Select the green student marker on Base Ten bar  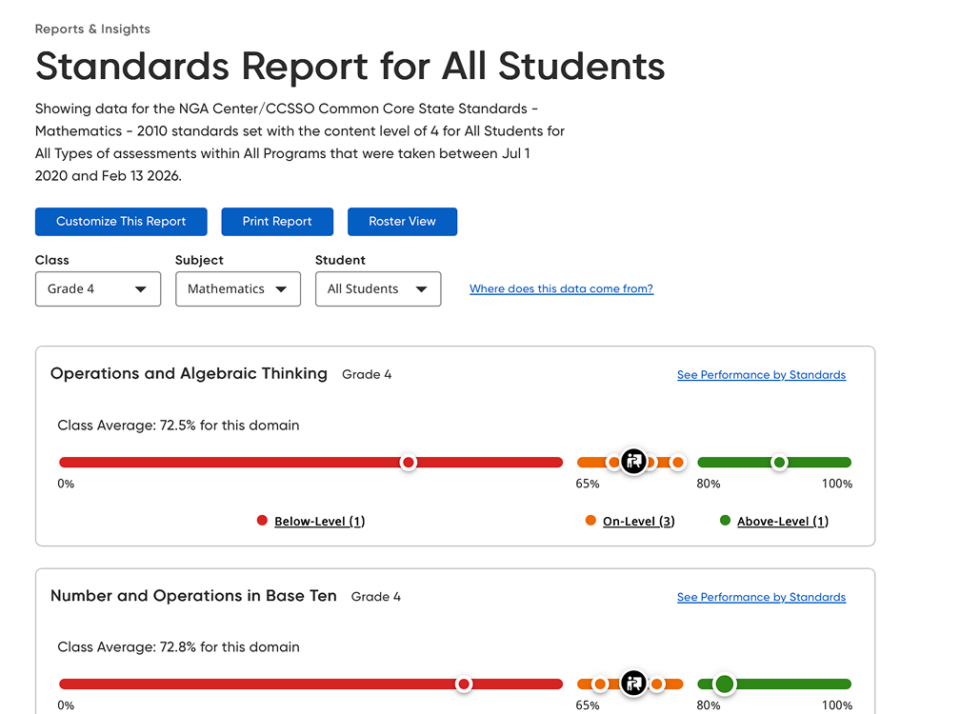click(724, 683)
